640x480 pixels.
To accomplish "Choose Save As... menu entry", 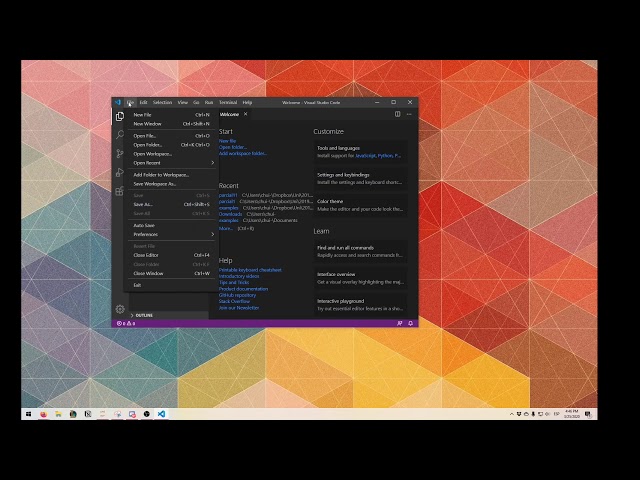I will (x=171, y=204).
